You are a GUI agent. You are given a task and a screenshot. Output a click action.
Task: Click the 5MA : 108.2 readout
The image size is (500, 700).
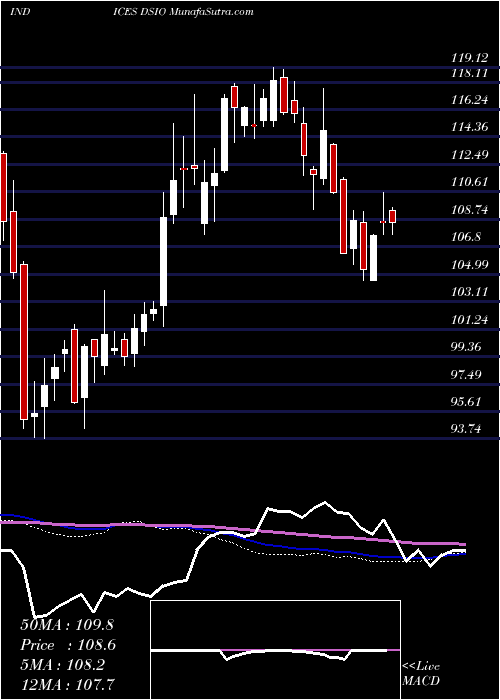[62, 665]
